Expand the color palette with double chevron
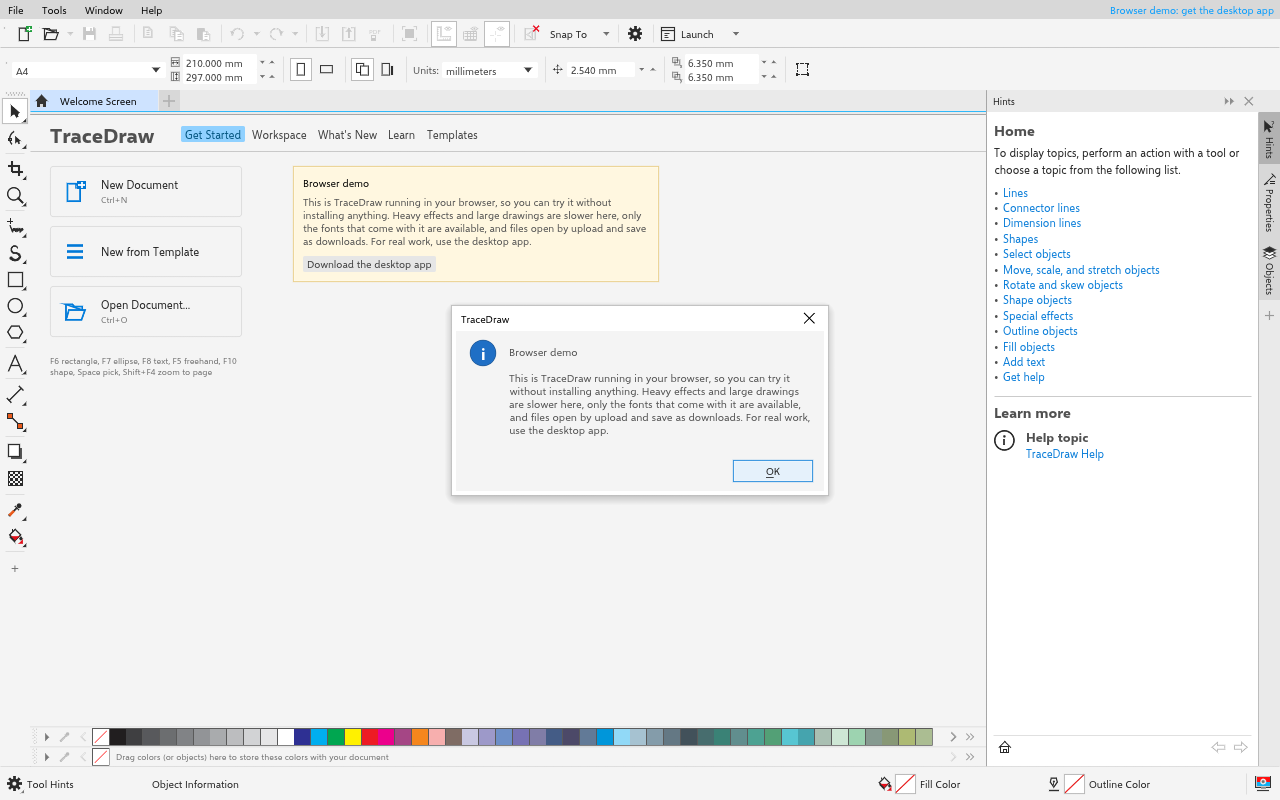Image resolution: width=1280 pixels, height=800 pixels. [x=970, y=737]
